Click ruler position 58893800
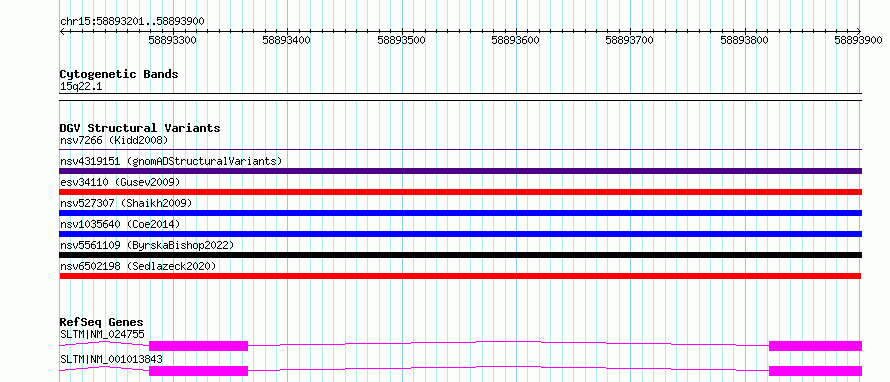 point(745,40)
